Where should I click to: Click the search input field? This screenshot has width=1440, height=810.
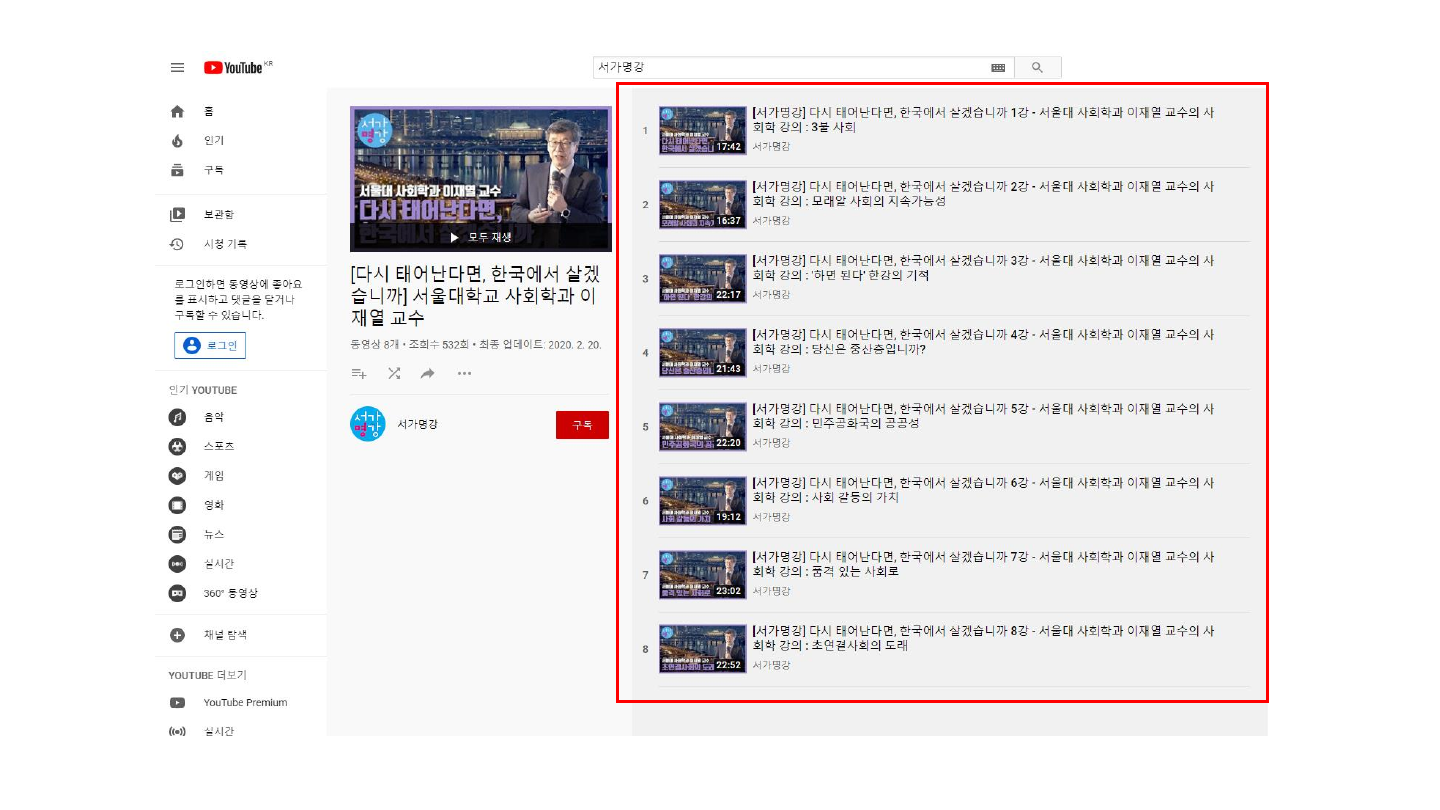coord(790,68)
